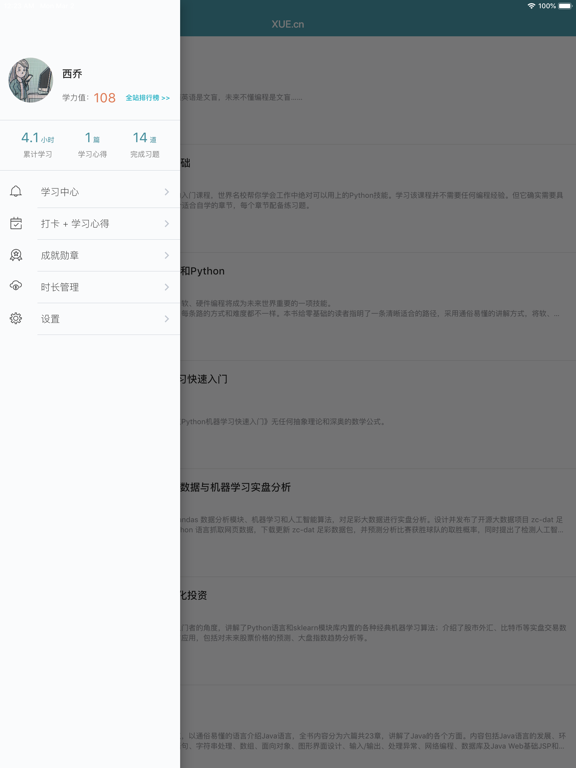The width and height of the screenshot is (576, 768).
Task: Tap the 成就勋章 medal icon
Action: [16, 255]
